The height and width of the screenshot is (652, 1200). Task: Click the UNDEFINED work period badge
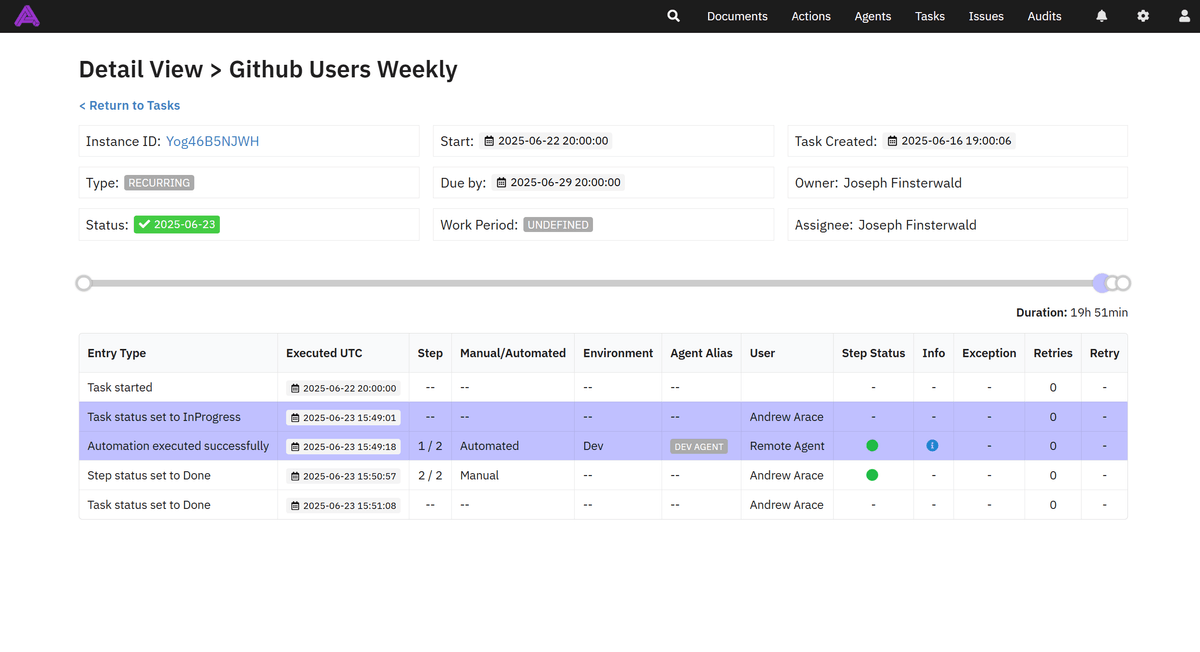558,225
